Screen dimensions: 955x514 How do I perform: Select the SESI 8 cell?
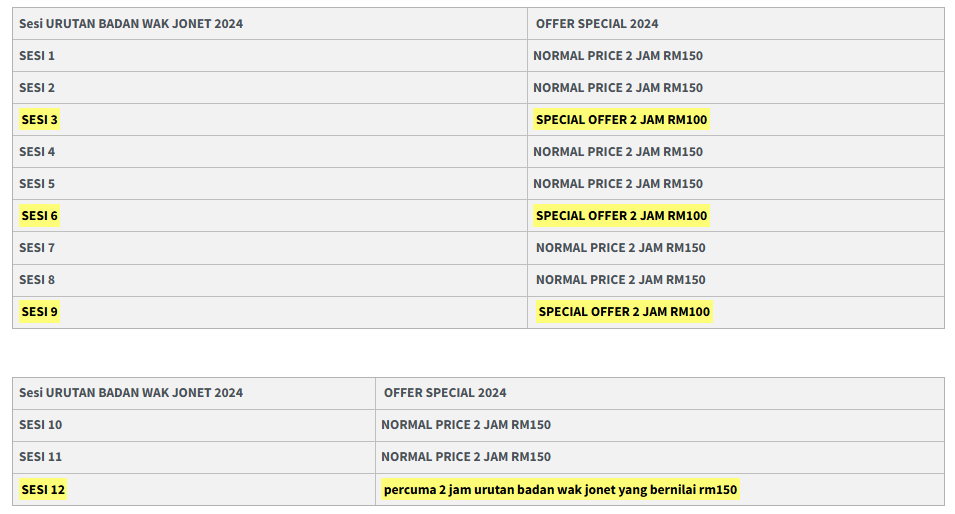point(37,280)
